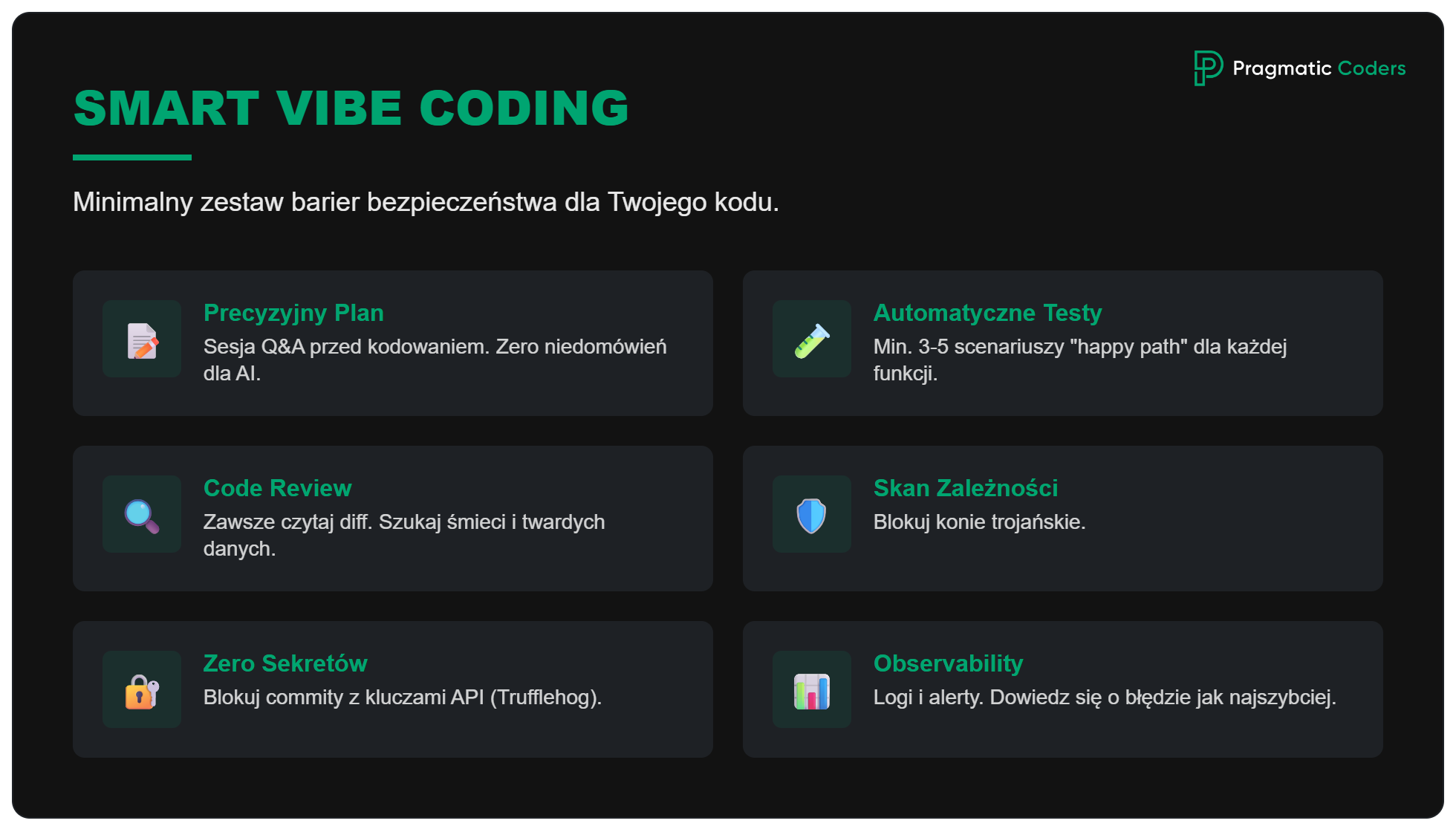
Task: Click the padlock icon for Zero Sekretów
Action: coord(141,689)
